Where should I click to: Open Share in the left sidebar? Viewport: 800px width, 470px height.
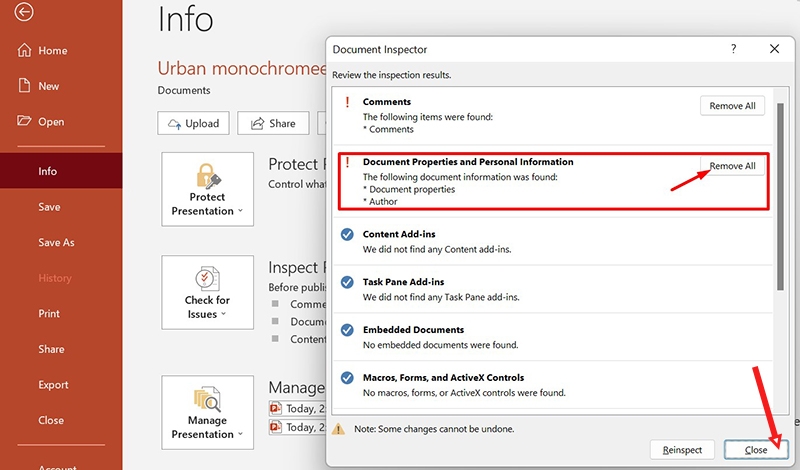[51, 349]
